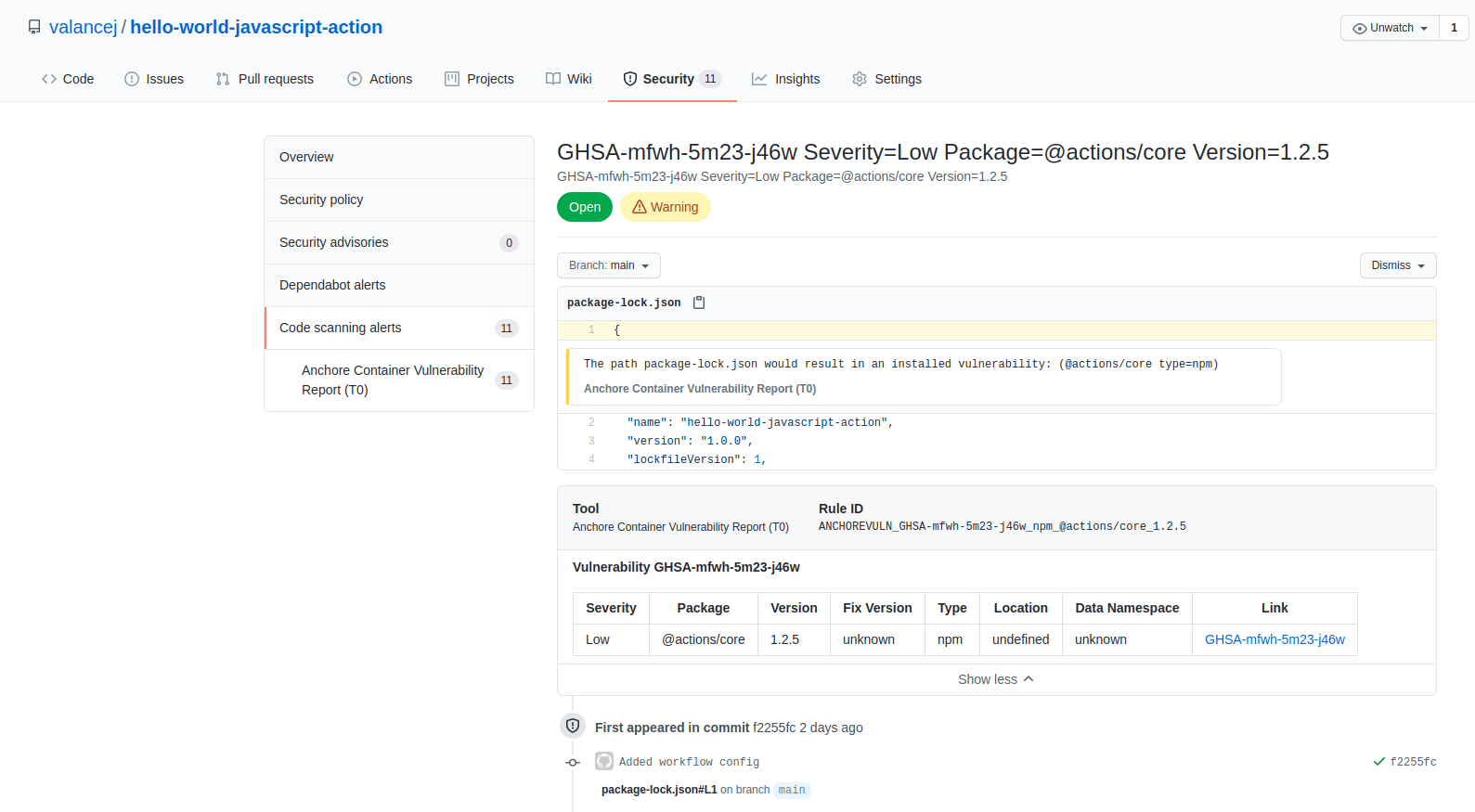This screenshot has height=812, width=1475.
Task: Click the eye icon on Unwatch button
Action: [1360, 29]
